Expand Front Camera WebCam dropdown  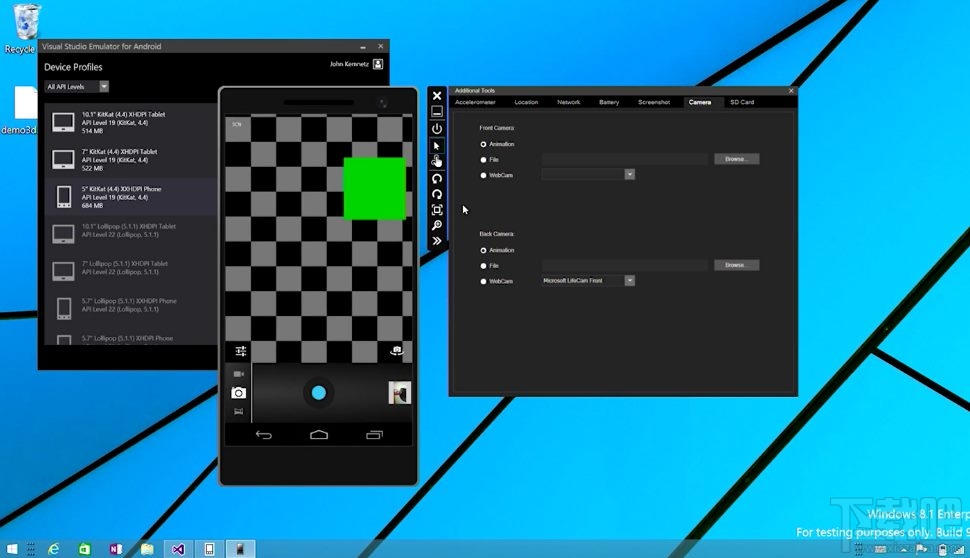(629, 174)
